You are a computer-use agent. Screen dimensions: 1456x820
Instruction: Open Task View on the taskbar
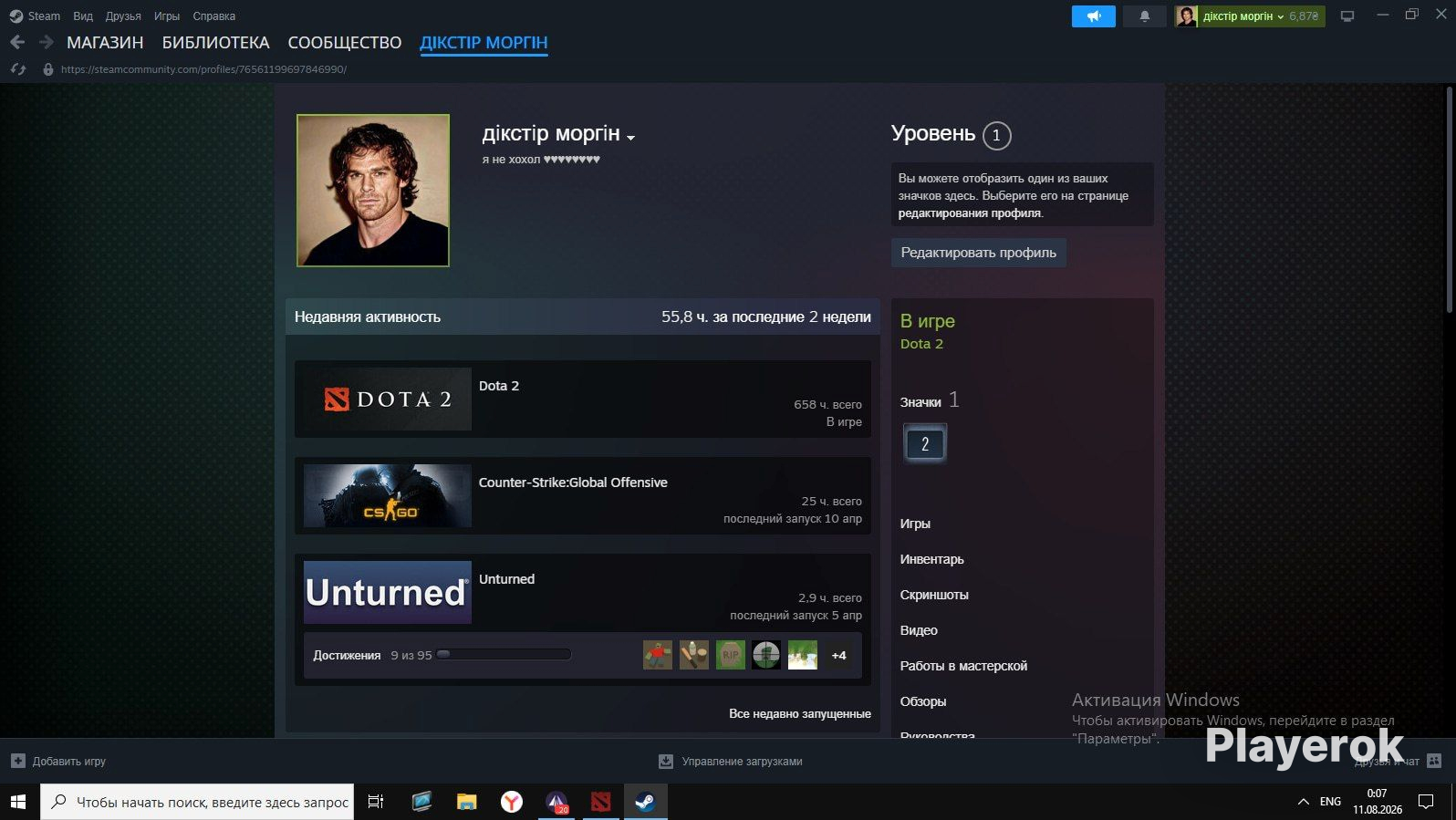pos(375,802)
